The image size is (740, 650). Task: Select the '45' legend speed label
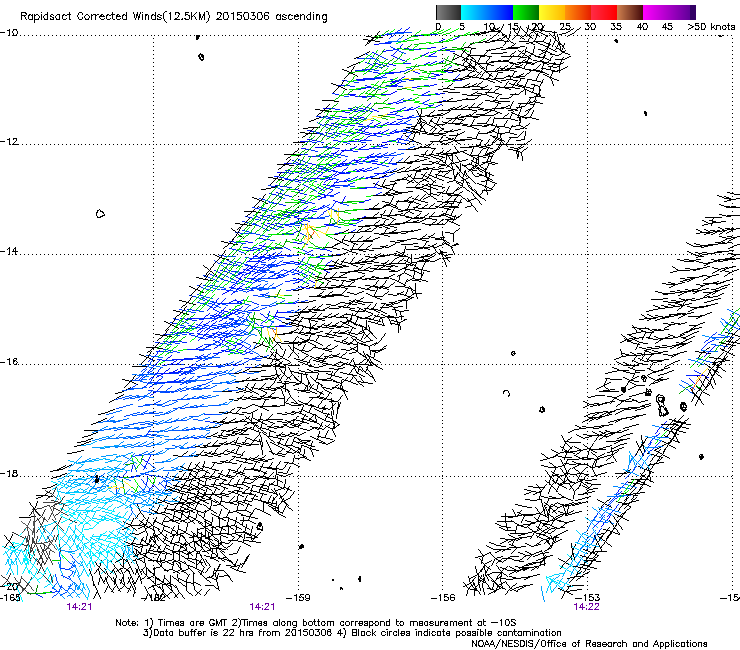[x=667, y=27]
